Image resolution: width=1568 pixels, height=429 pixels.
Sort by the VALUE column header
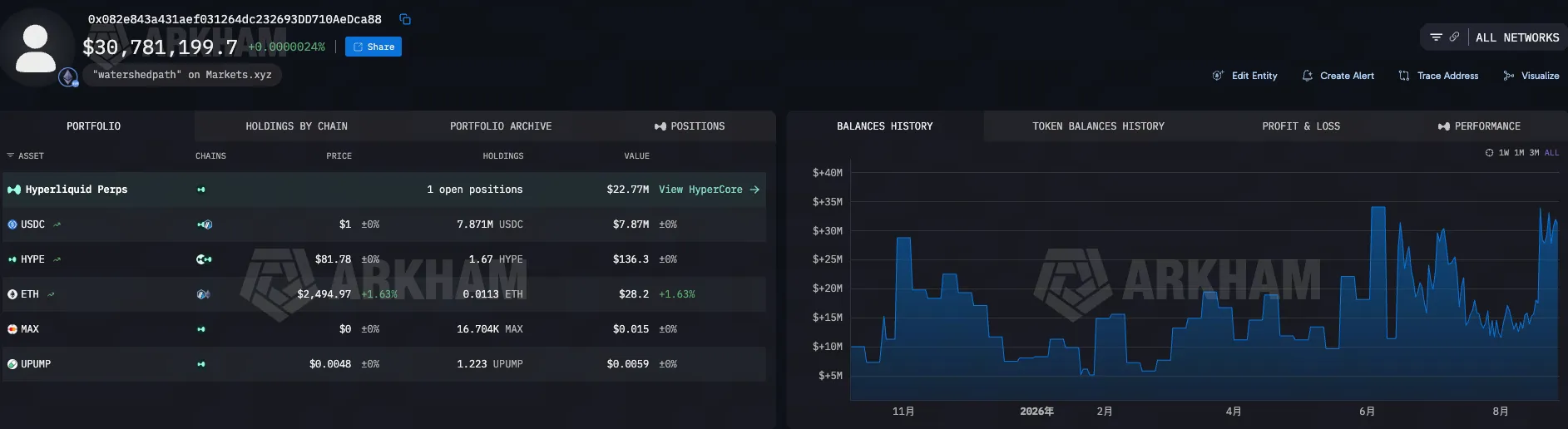click(x=637, y=155)
